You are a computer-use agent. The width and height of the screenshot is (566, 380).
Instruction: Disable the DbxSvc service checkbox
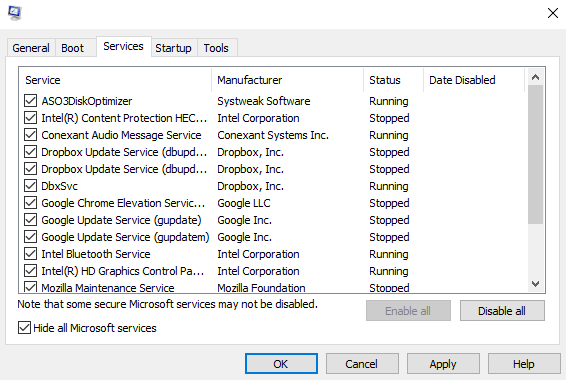click(31, 186)
